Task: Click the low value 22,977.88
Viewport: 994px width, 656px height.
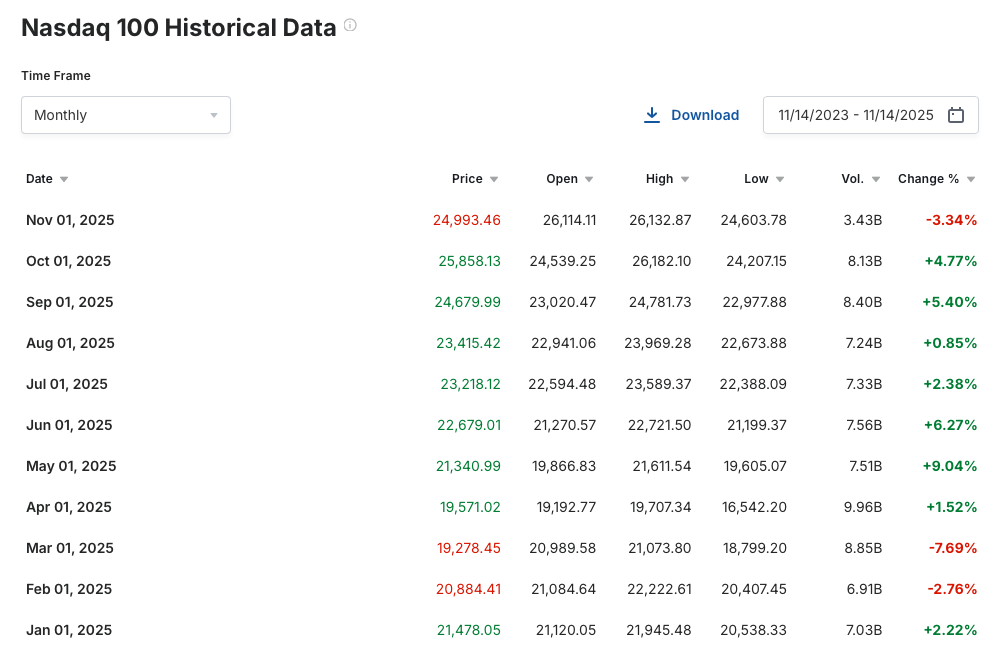Action: [754, 302]
